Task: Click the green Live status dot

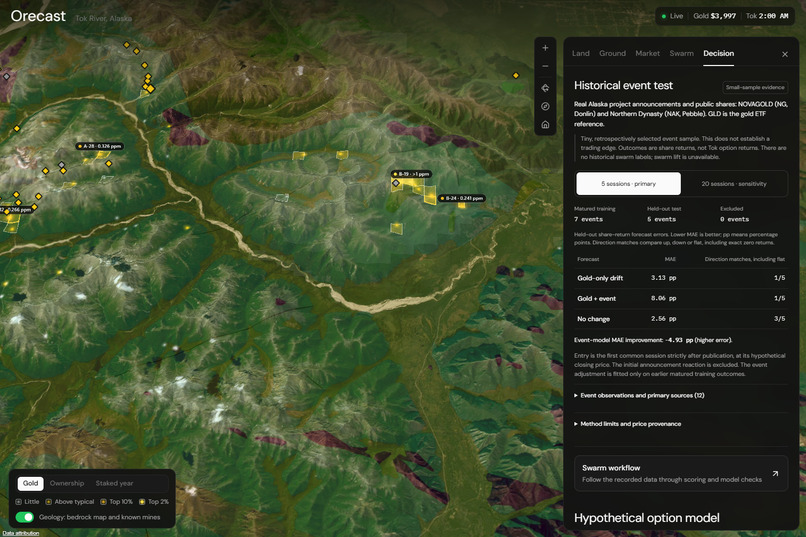Action: coord(664,16)
